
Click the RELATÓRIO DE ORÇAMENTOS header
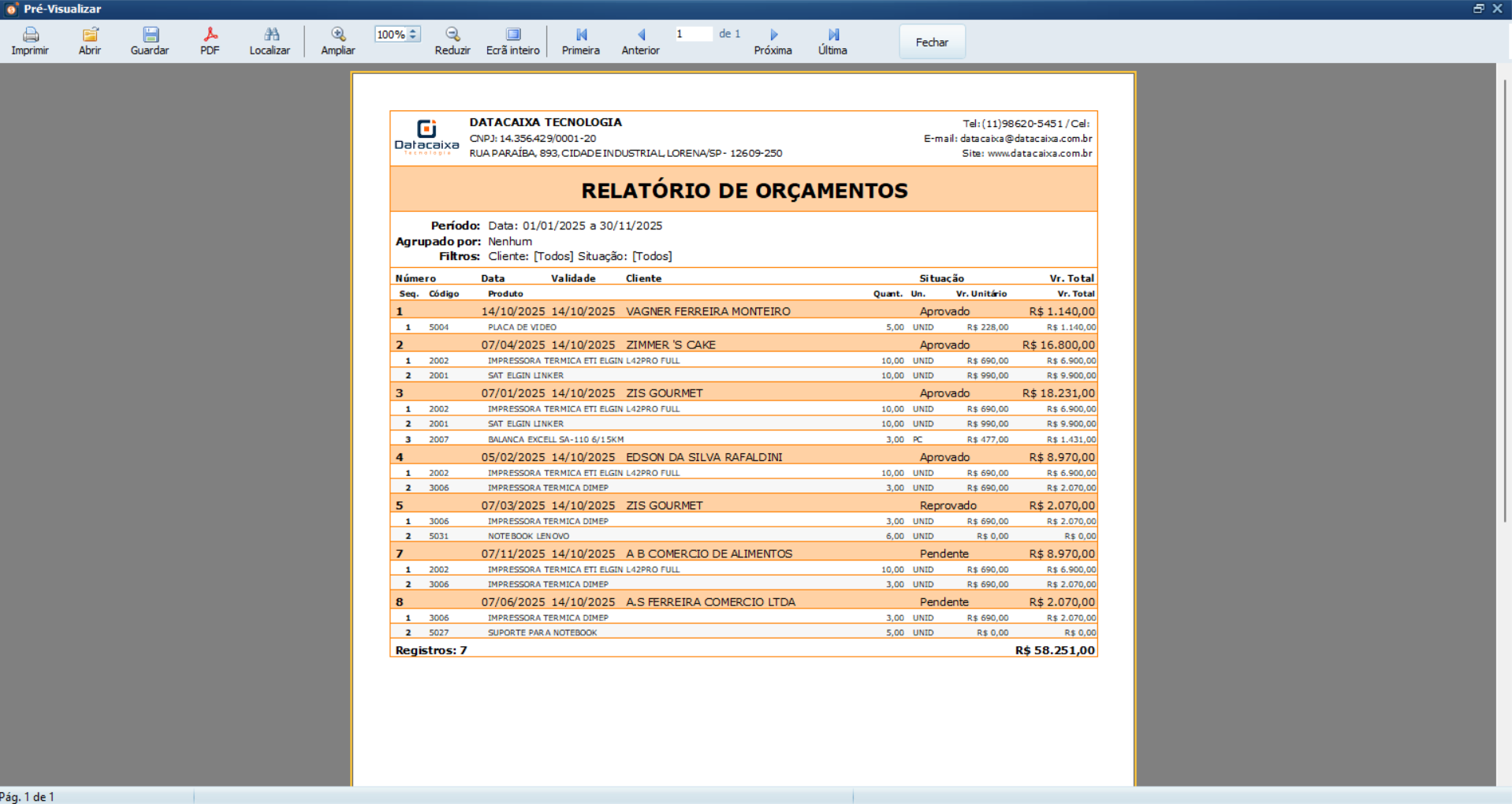(x=743, y=190)
